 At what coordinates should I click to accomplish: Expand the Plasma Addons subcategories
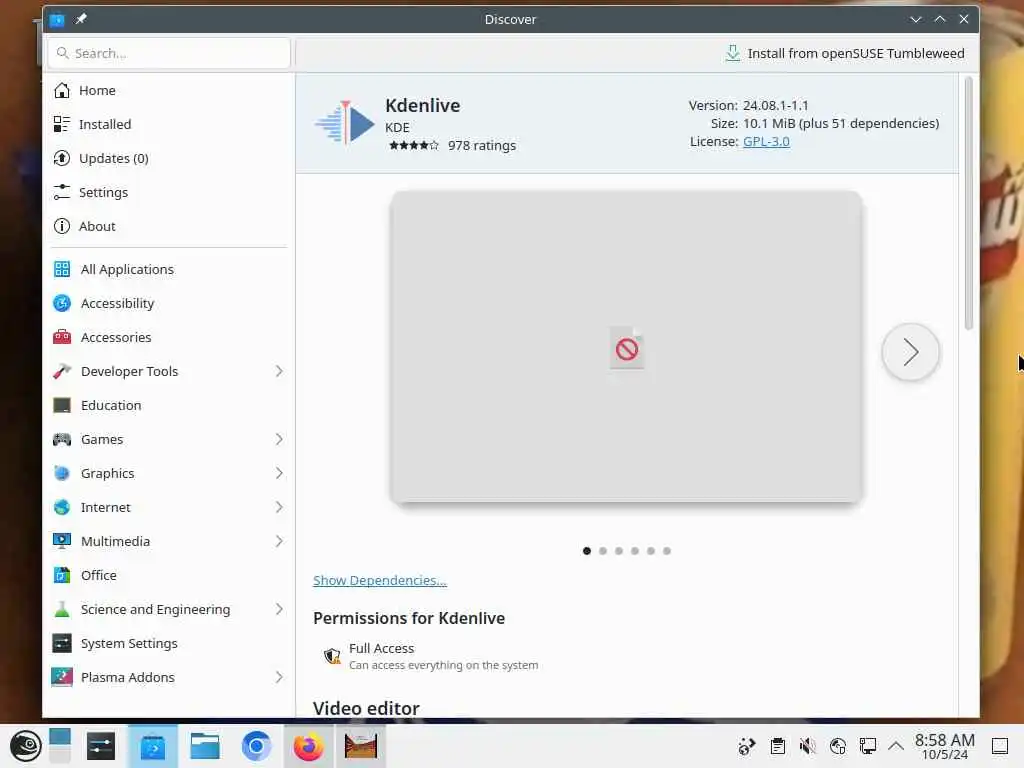tap(279, 677)
